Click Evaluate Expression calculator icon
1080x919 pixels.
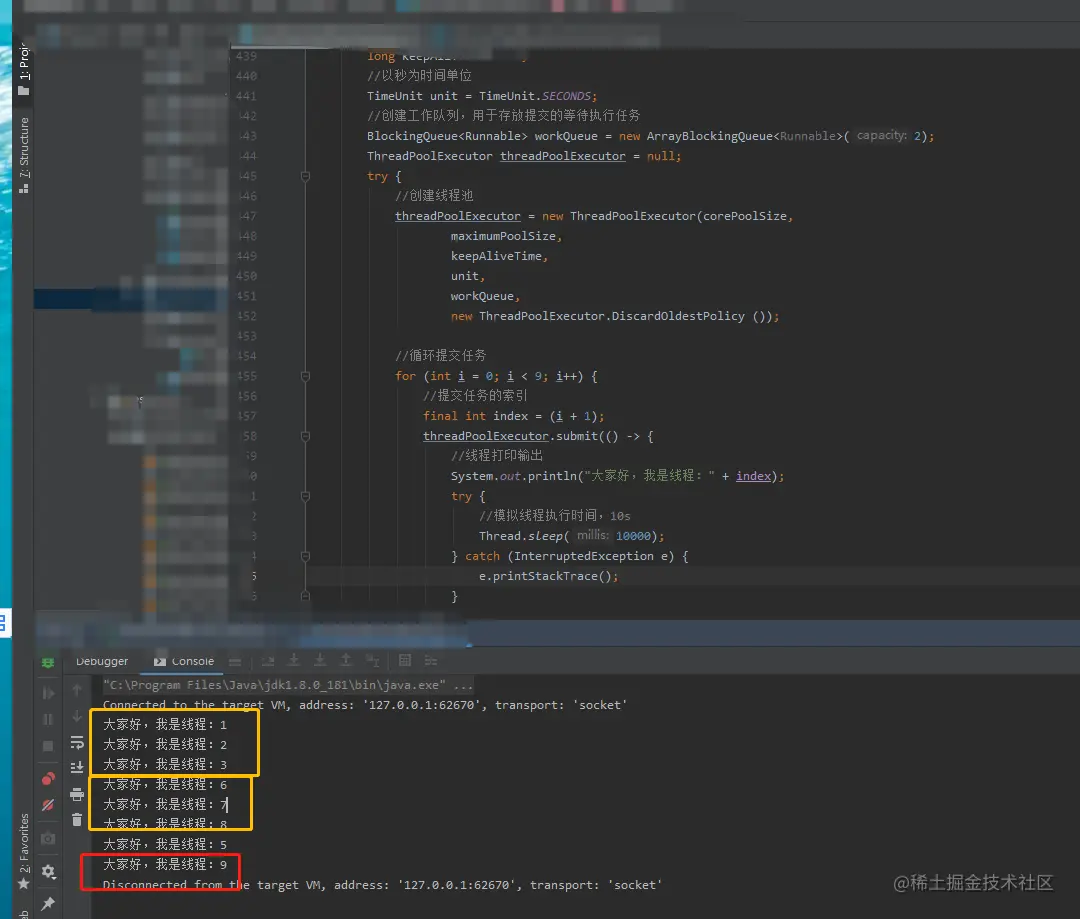(x=405, y=661)
